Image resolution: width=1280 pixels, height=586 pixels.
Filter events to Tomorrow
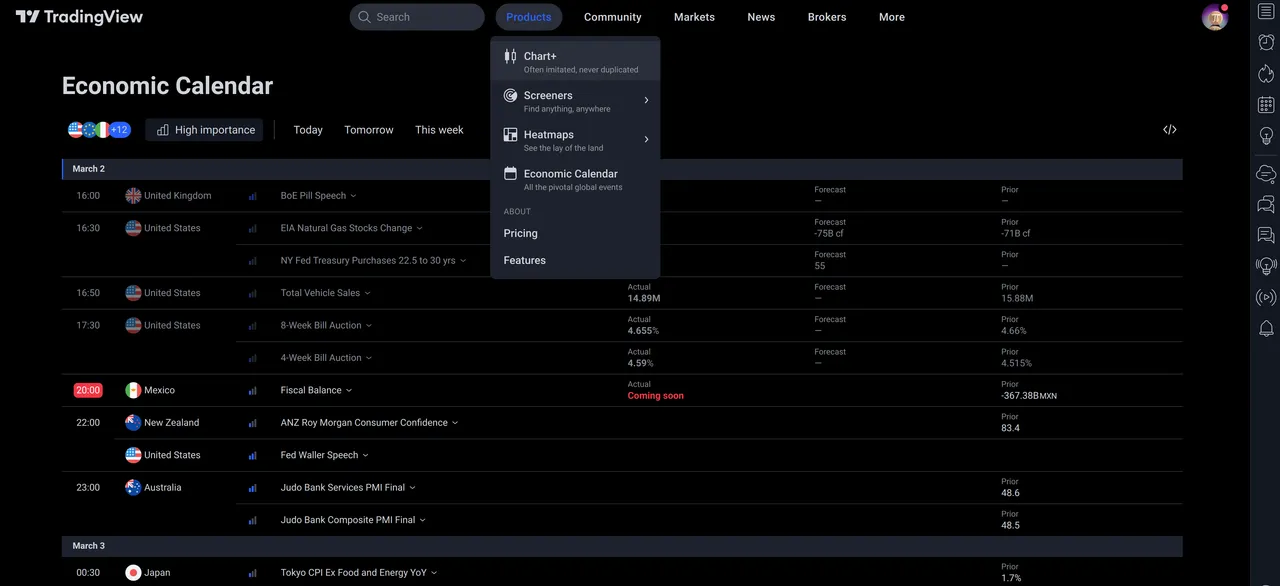369,130
